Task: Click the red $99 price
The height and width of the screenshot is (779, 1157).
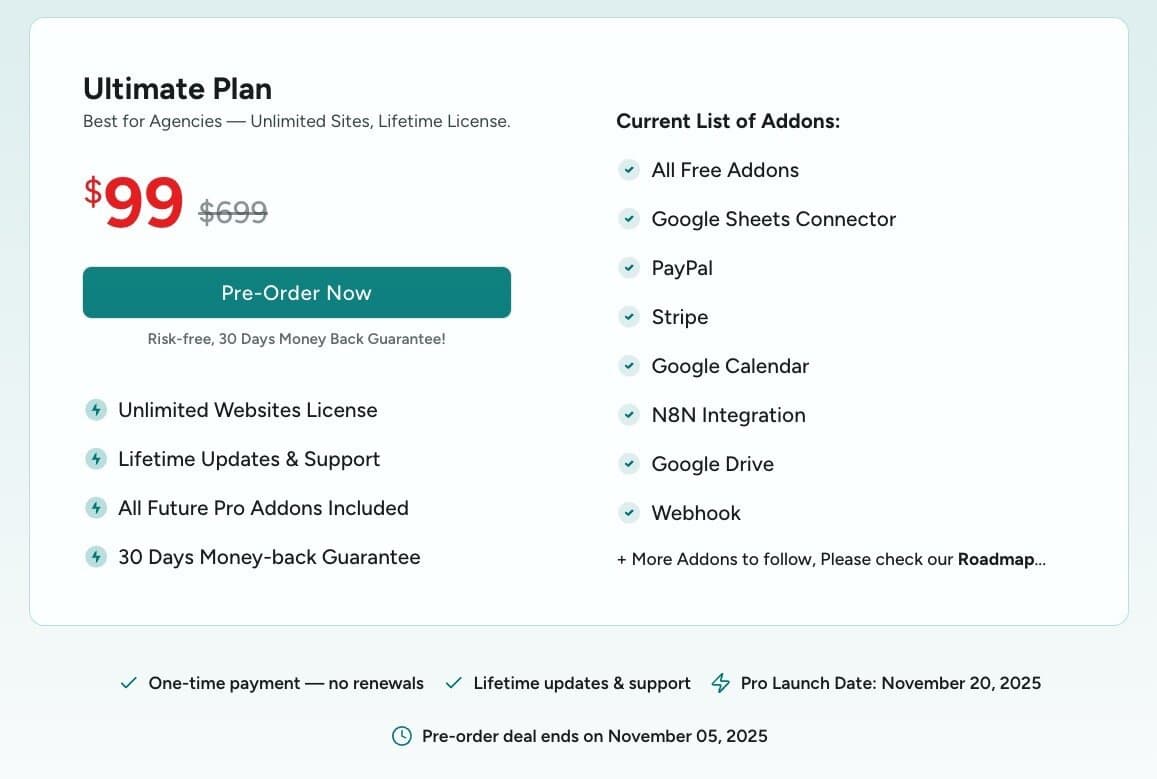Action: [x=134, y=202]
